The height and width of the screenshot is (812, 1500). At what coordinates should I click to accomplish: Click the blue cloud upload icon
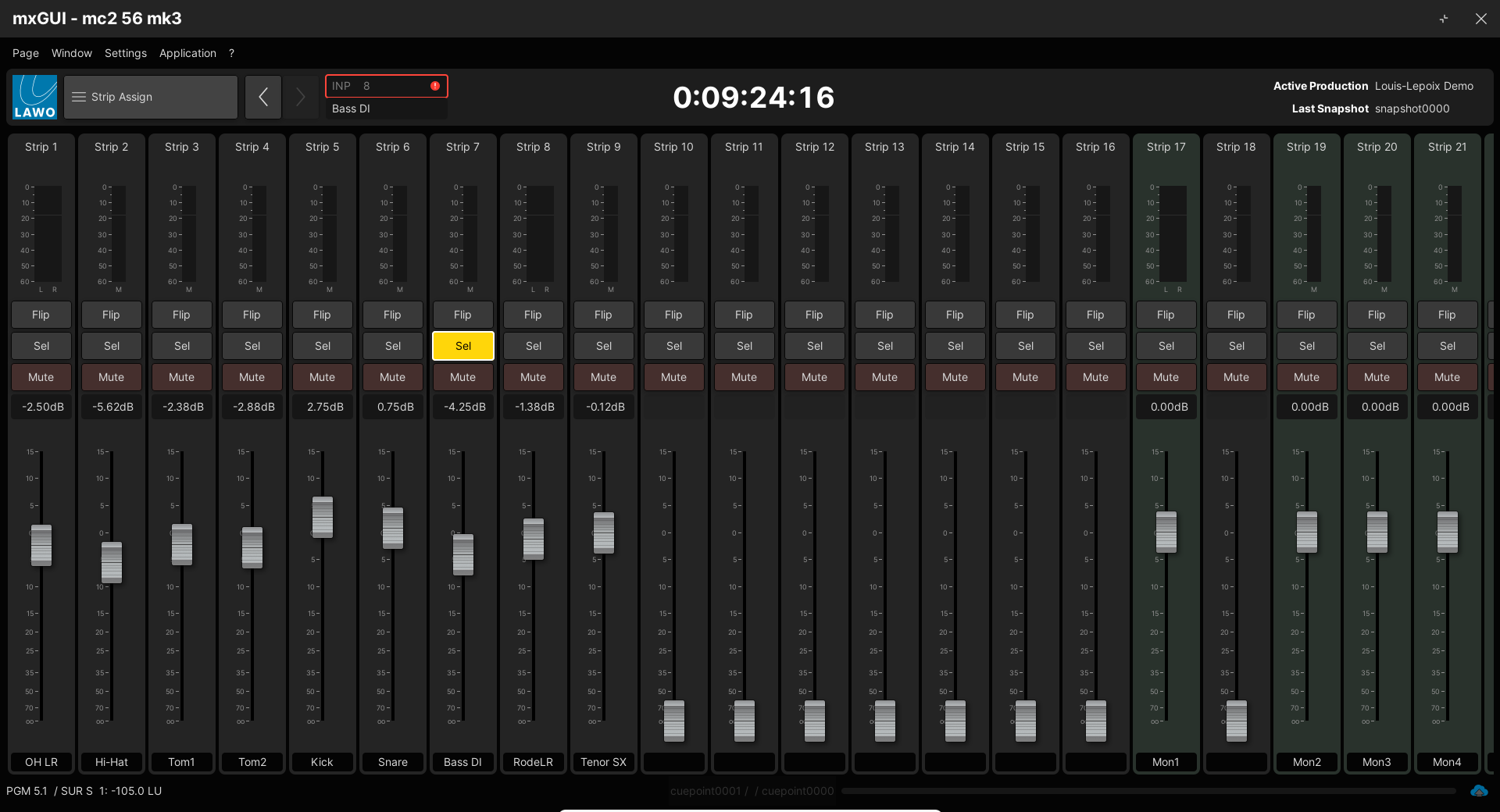pyautogui.click(x=1478, y=791)
